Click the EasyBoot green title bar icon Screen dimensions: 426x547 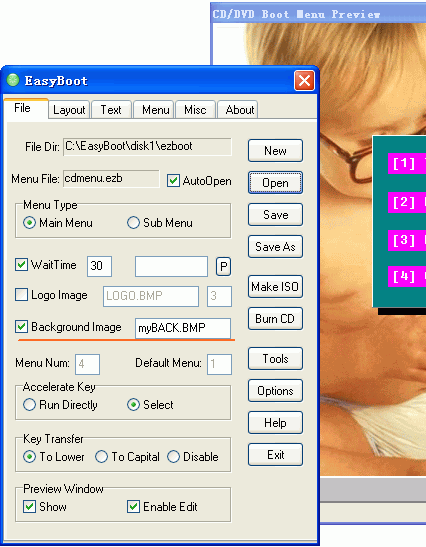click(x=13, y=80)
